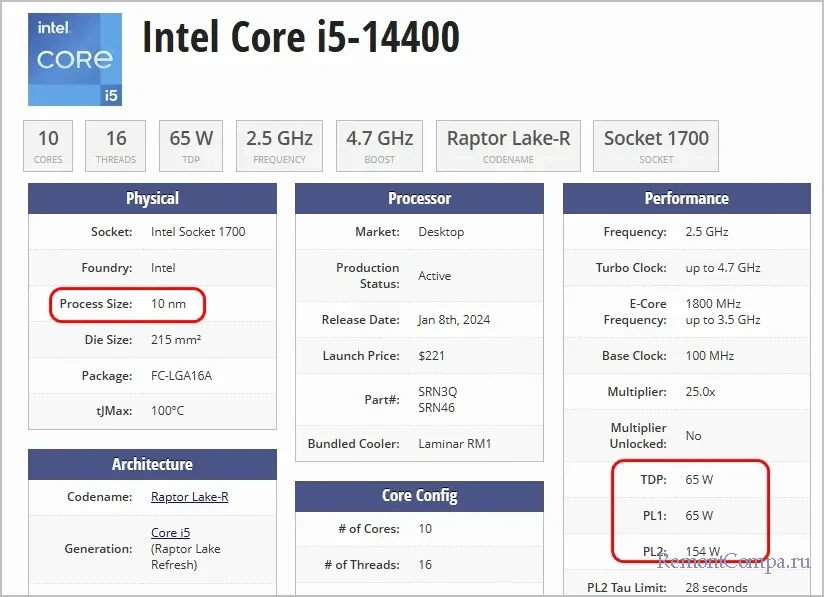Open the Raptor Lake-R codename link
This screenshot has width=824, height=597.
click(x=189, y=497)
